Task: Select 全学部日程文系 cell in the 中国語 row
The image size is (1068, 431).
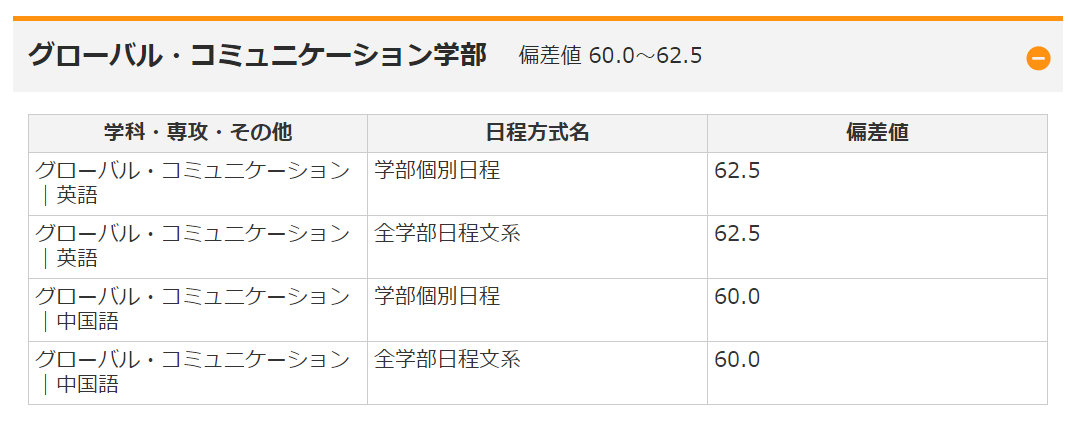Action: (x=537, y=373)
